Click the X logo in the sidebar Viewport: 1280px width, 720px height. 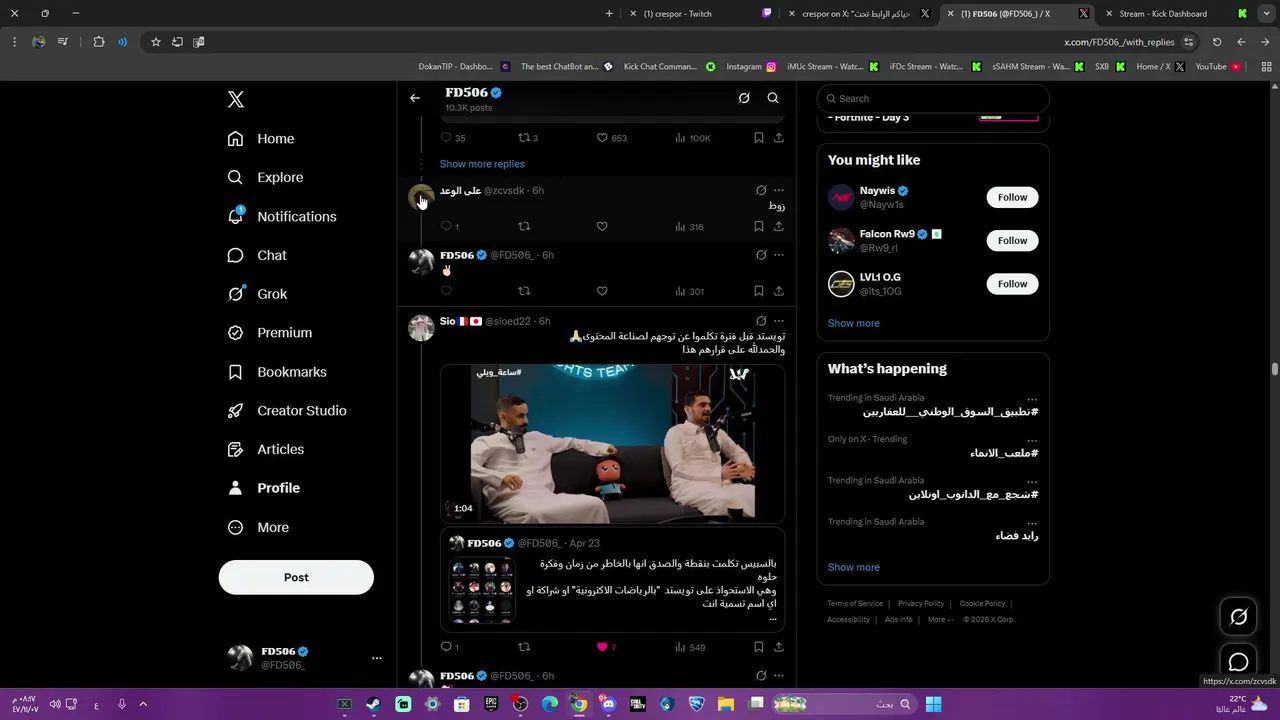click(x=235, y=99)
